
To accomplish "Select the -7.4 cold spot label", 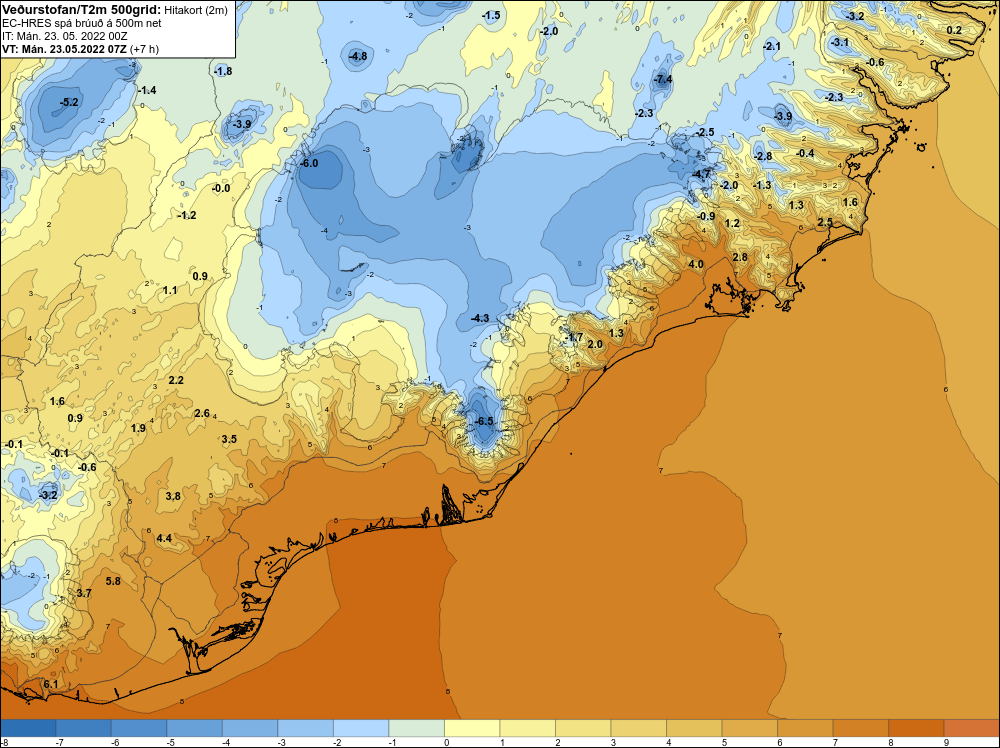I will (x=663, y=80).
